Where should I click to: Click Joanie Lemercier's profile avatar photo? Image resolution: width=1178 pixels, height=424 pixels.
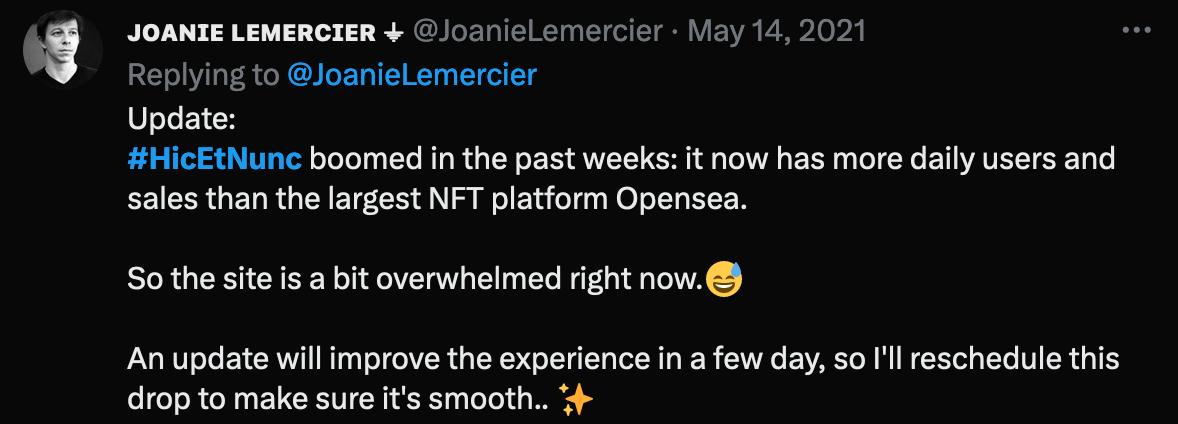[63, 50]
